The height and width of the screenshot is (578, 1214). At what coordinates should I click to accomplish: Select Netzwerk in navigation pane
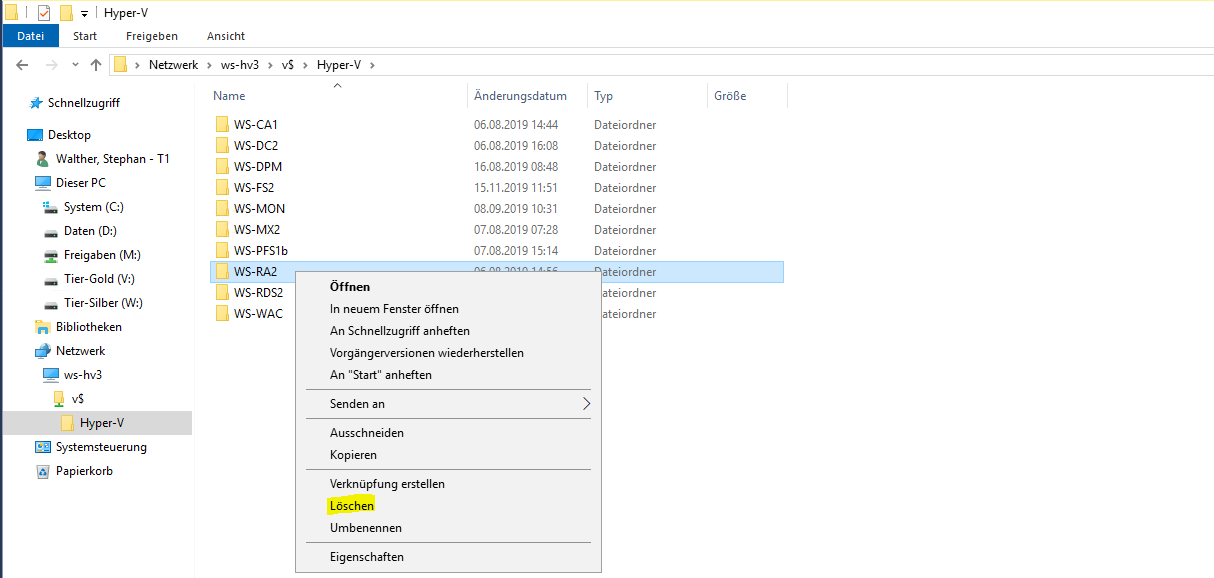coord(80,351)
